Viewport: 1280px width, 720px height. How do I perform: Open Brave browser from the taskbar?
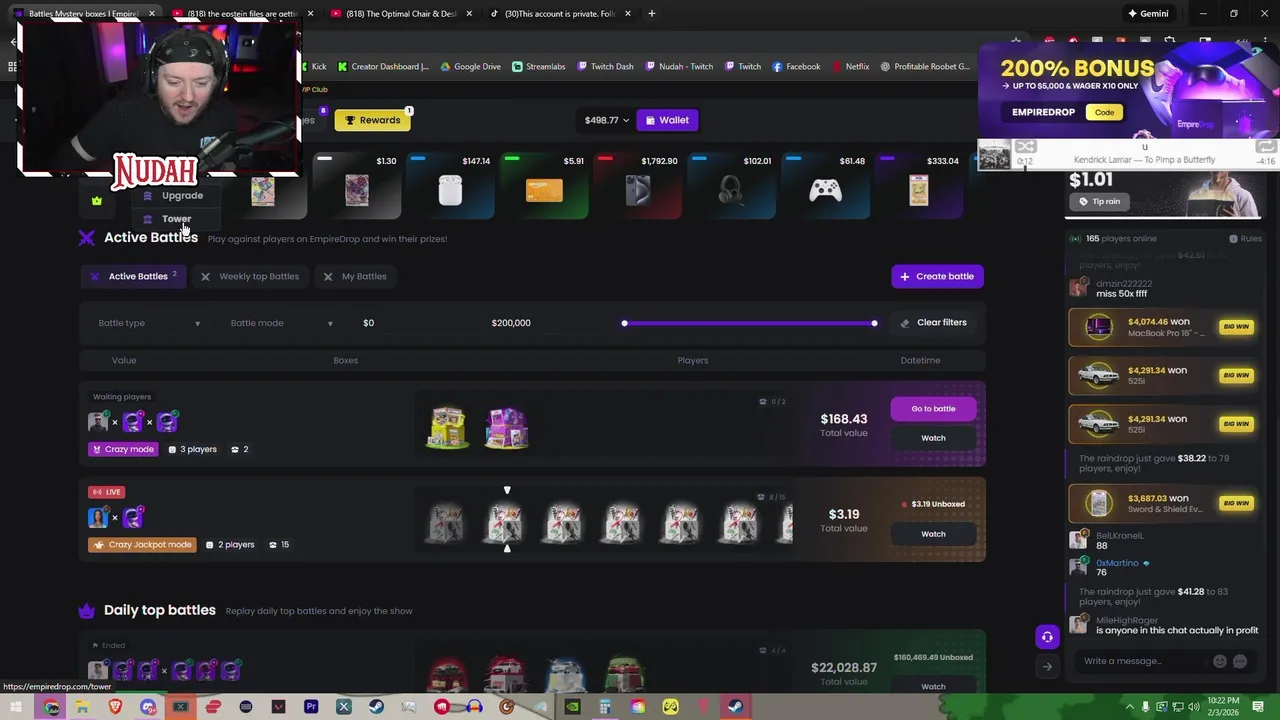[x=115, y=707]
